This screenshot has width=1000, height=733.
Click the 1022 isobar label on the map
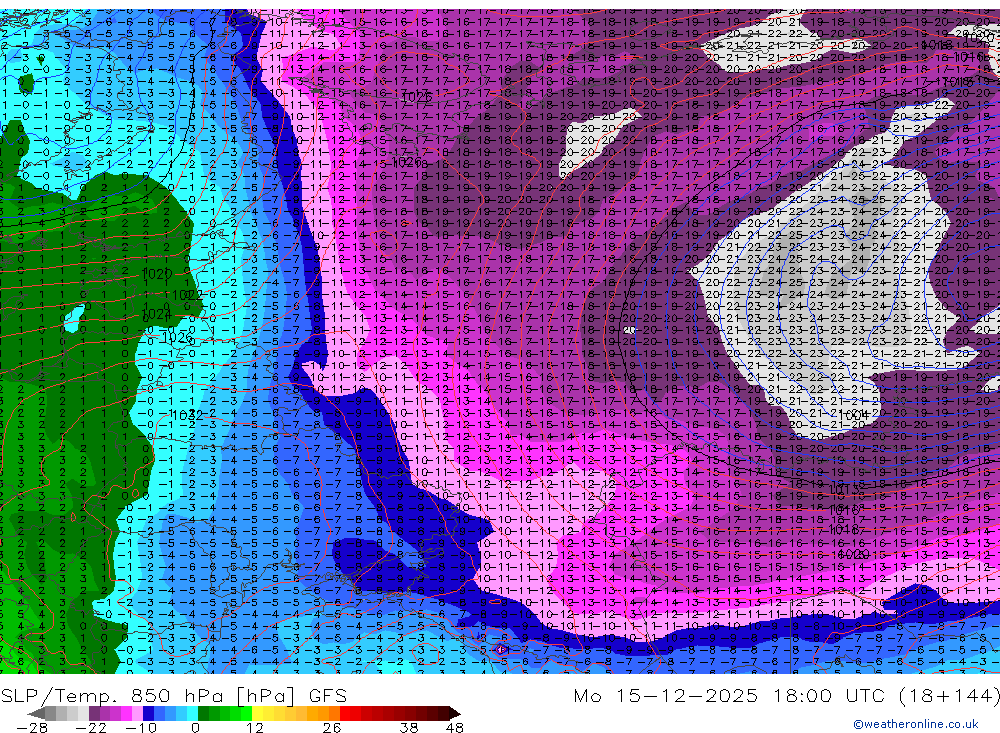coord(187,295)
